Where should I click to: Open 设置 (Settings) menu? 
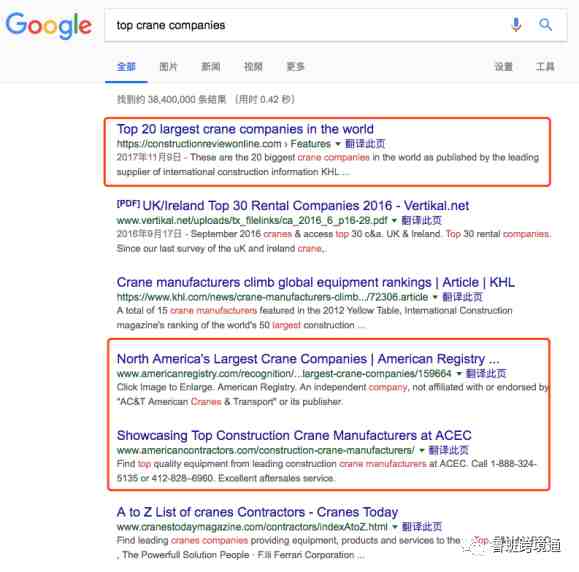click(x=504, y=67)
